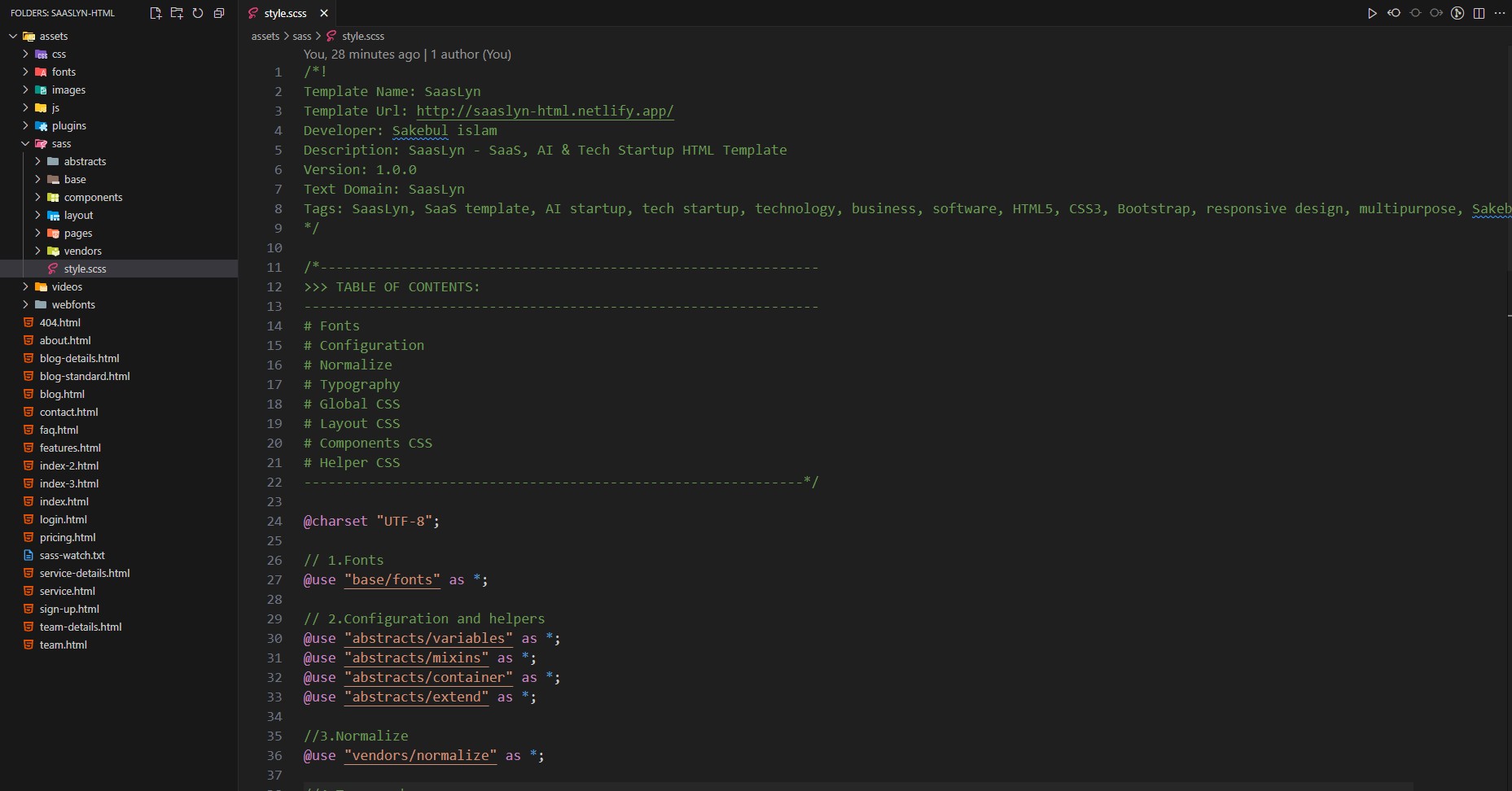
Task: Follow the "abstracts/variables" import link
Action: pos(428,639)
